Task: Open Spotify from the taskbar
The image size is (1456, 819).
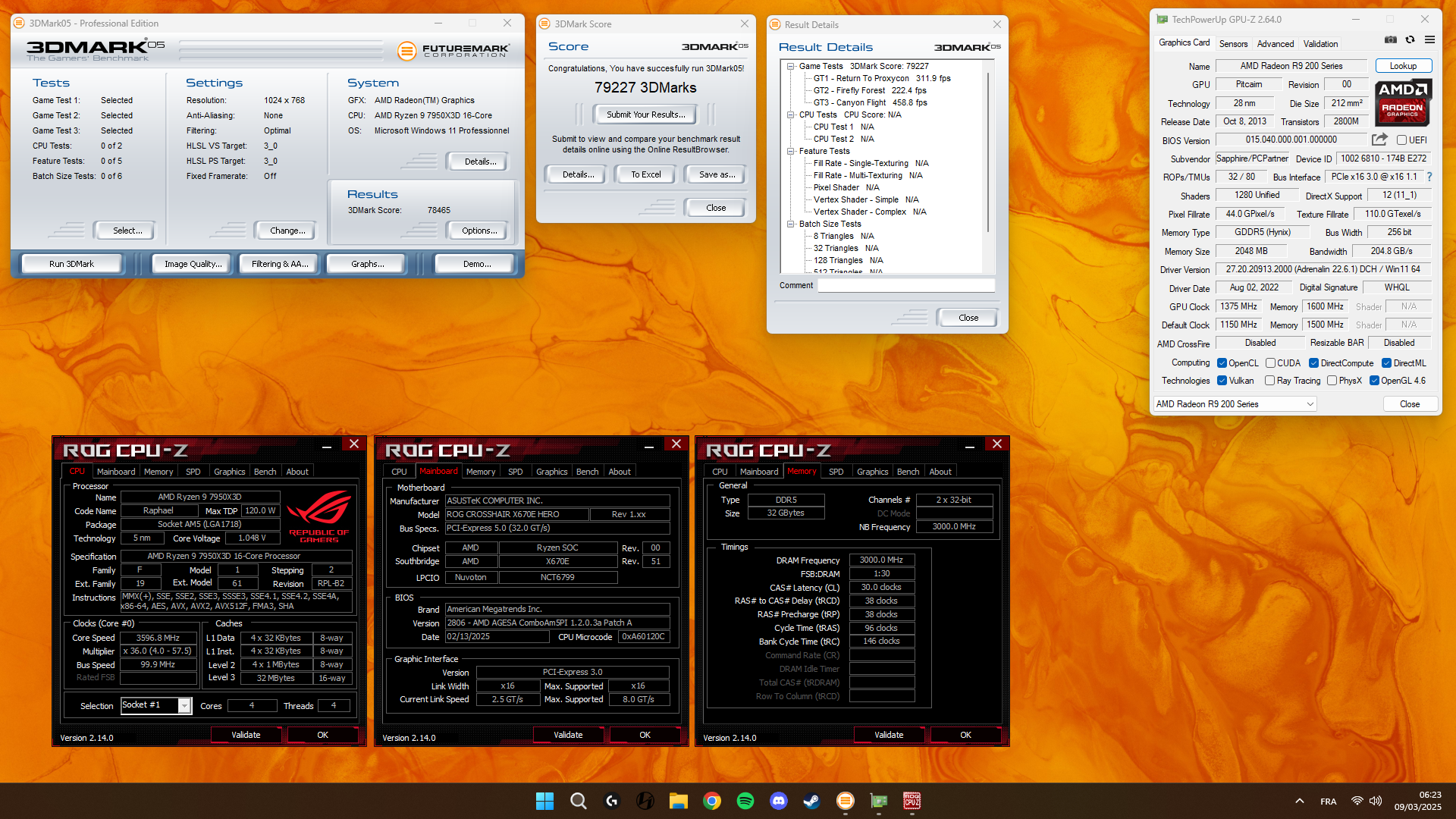Action: pos(745,801)
